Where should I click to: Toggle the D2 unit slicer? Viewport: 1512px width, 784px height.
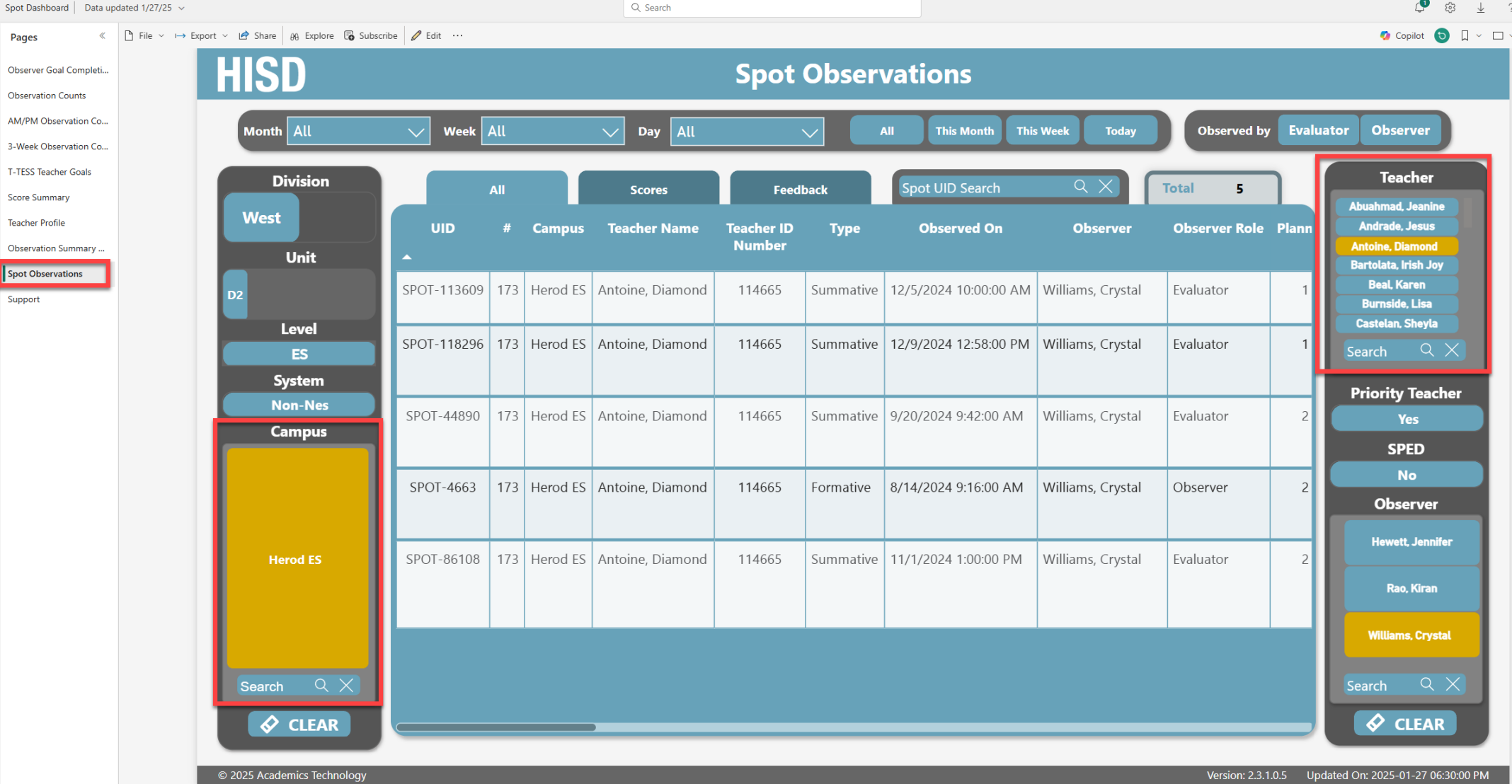tap(235, 294)
